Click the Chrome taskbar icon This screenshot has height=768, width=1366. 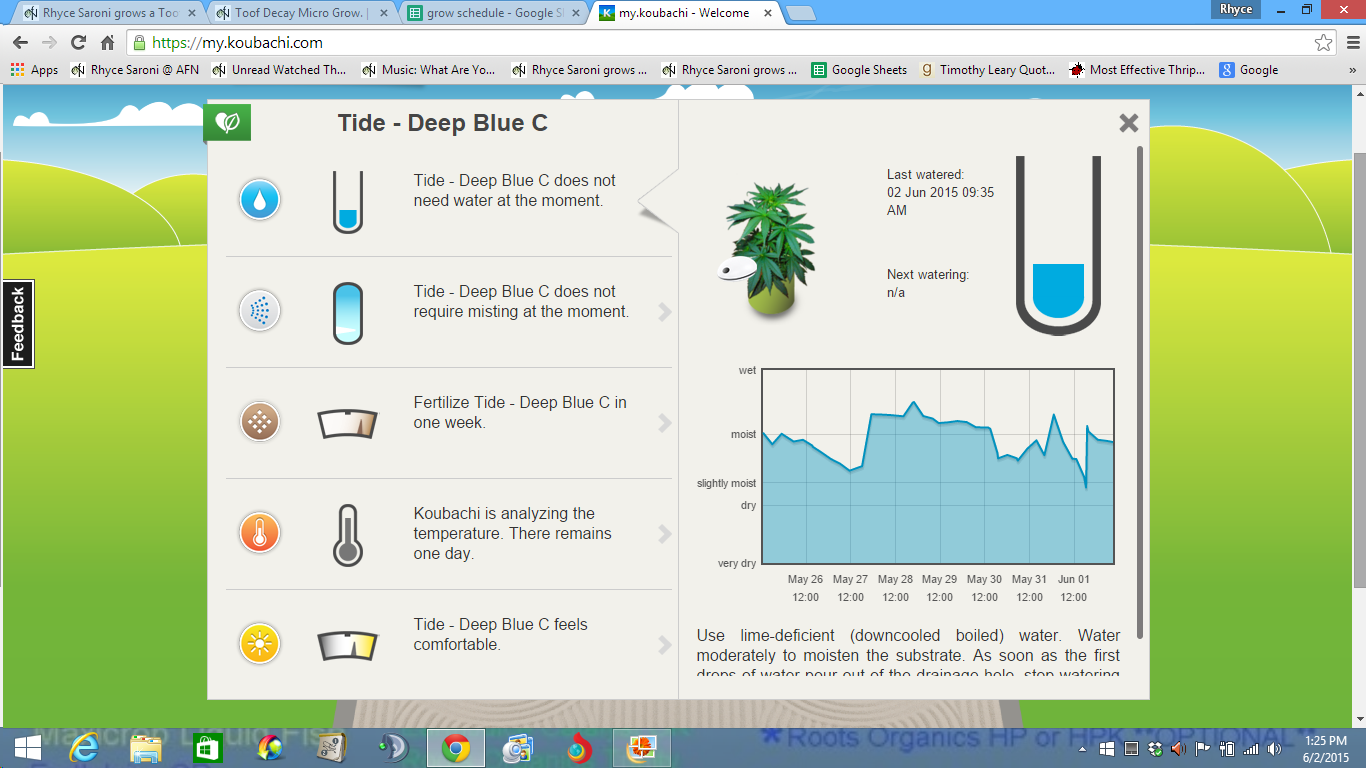(456, 748)
